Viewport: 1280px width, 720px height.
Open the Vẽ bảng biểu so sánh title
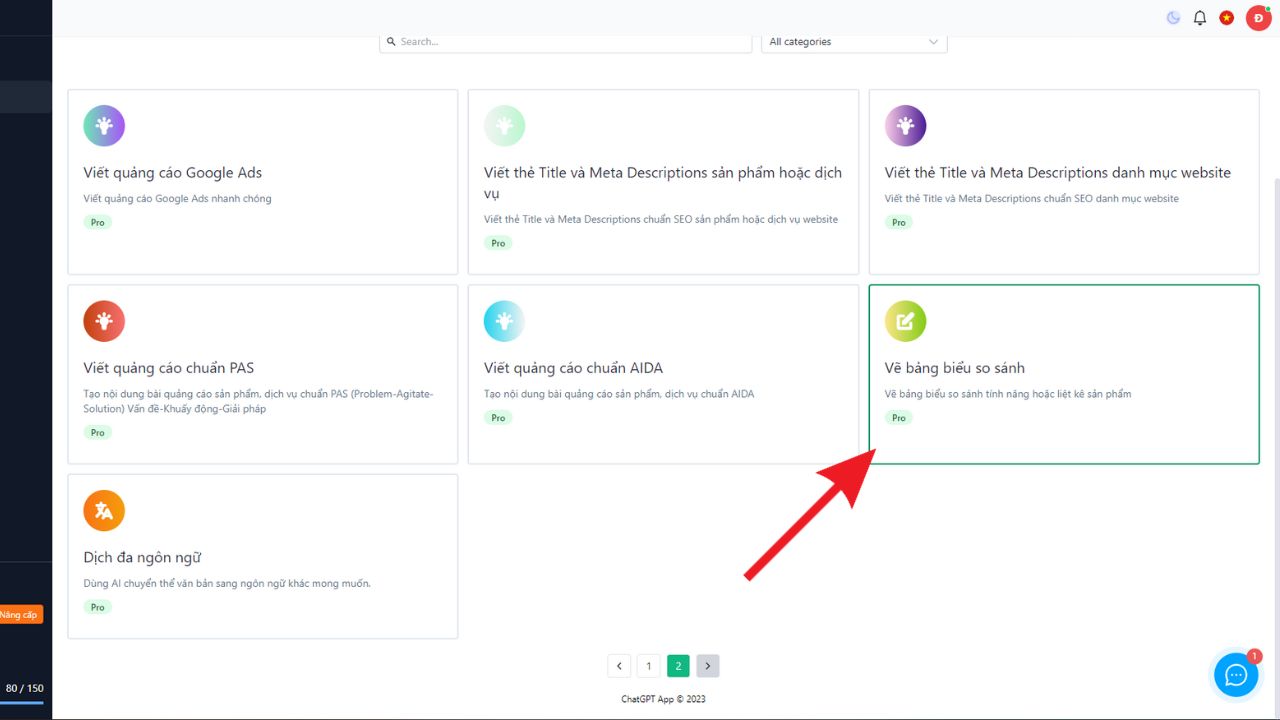pyautogui.click(x=955, y=368)
